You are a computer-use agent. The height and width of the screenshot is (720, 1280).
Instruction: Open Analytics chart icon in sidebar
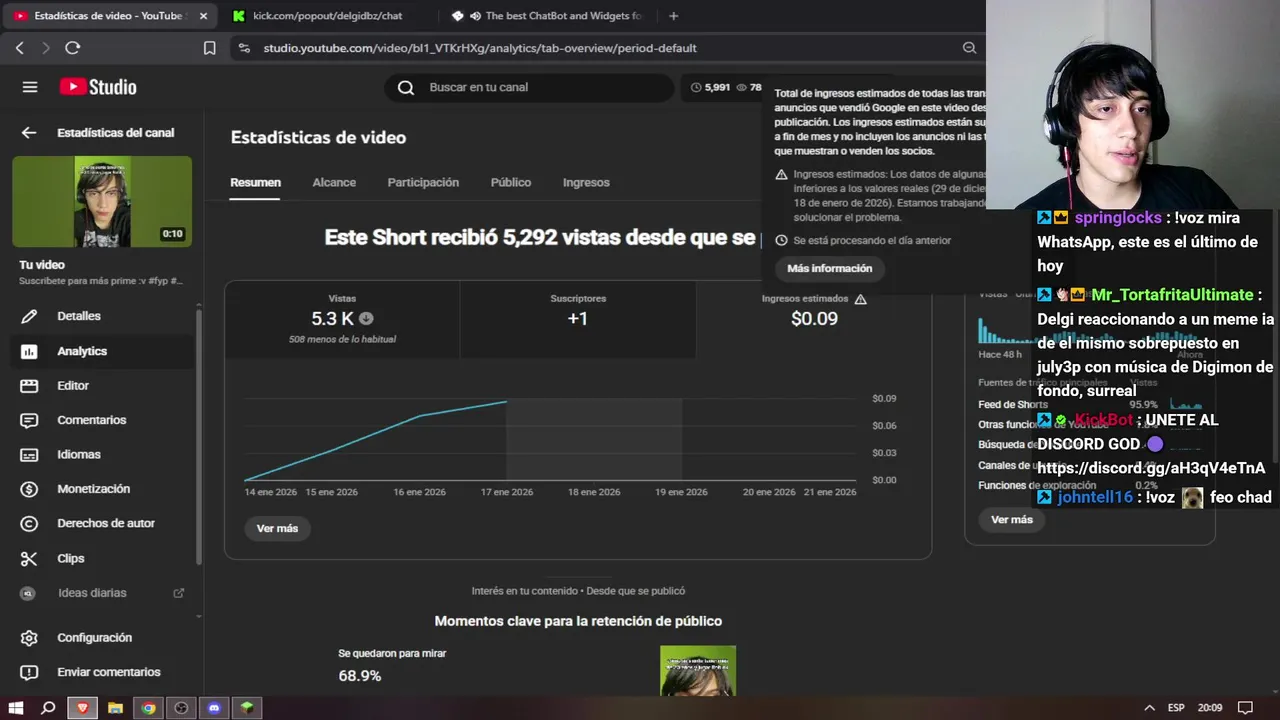tap(29, 351)
